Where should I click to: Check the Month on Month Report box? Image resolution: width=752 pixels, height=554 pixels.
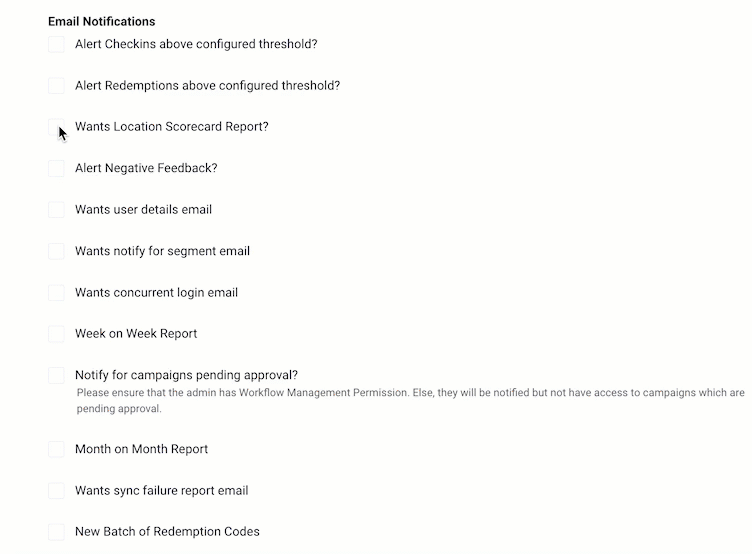(56, 449)
